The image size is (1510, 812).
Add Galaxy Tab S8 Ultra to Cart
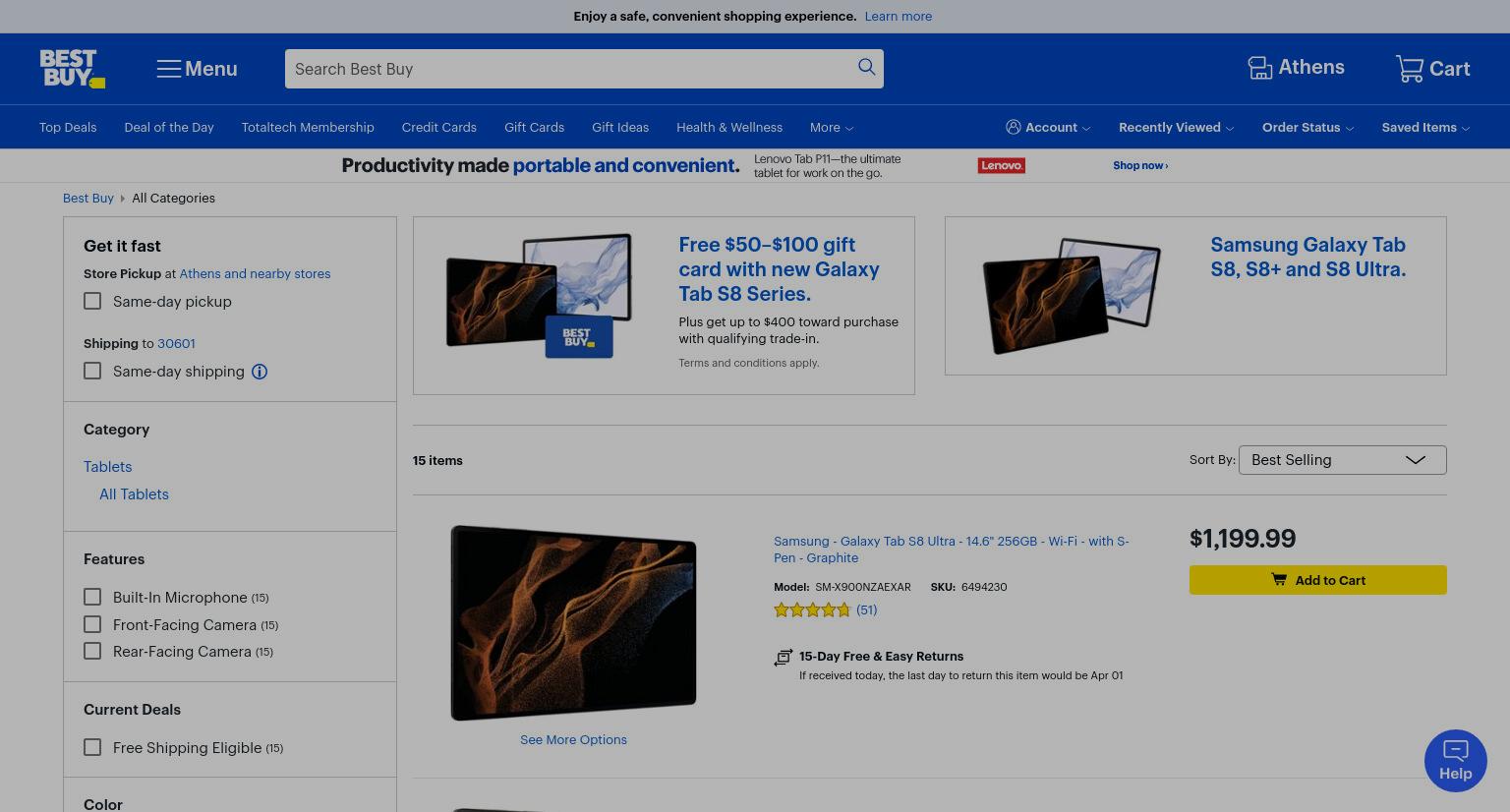tap(1317, 580)
